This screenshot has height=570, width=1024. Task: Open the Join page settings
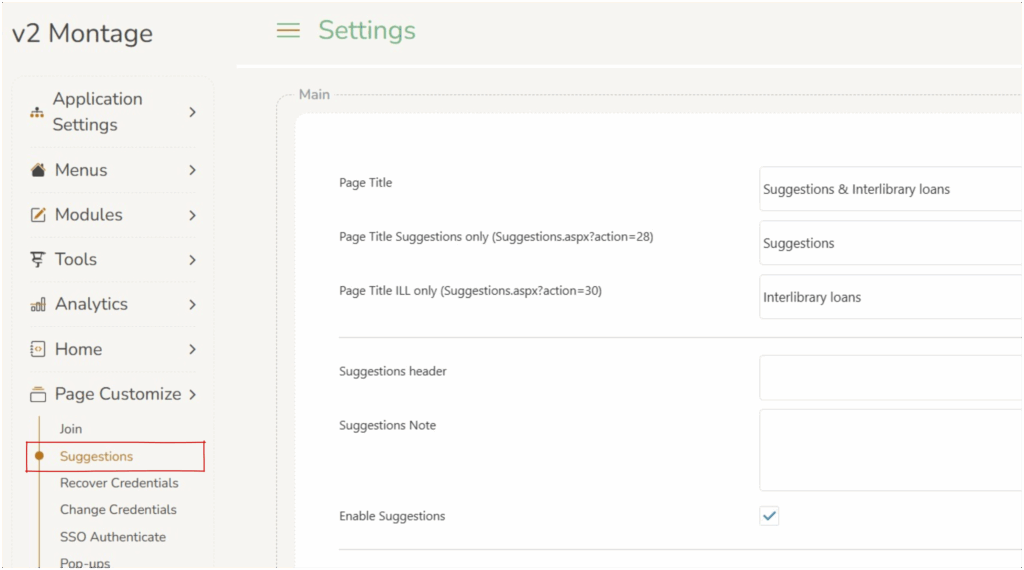coord(71,429)
